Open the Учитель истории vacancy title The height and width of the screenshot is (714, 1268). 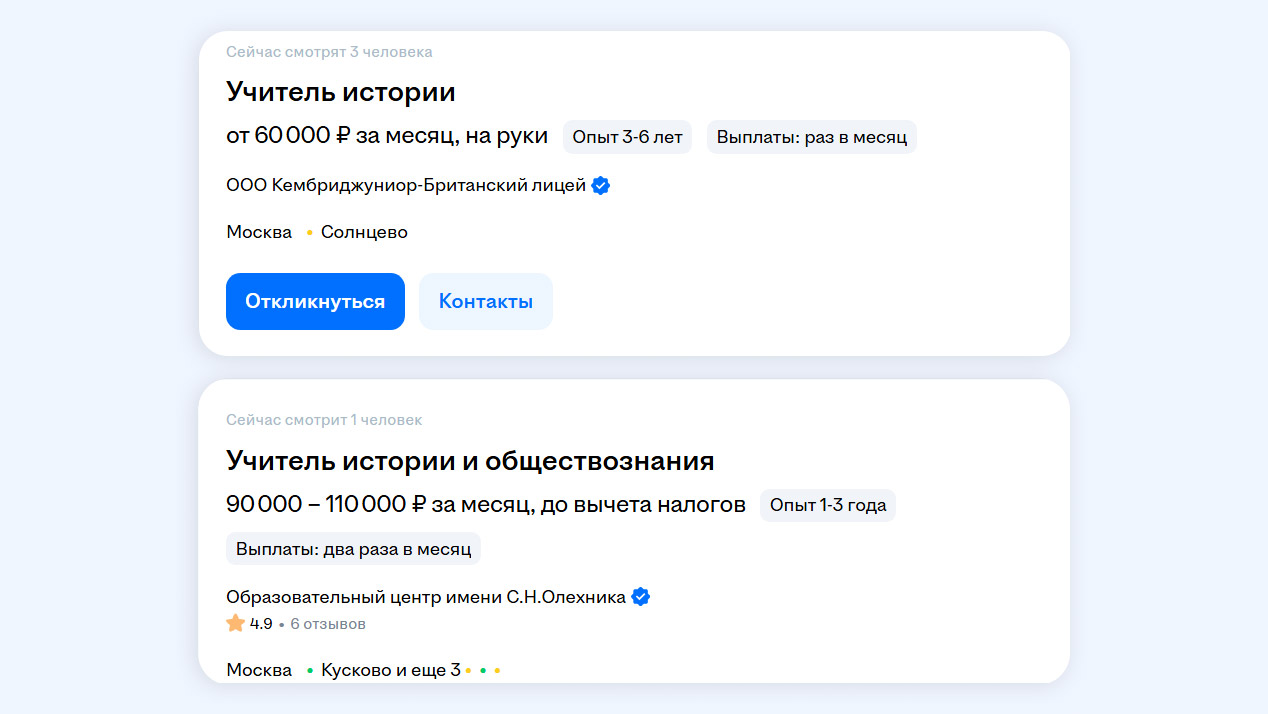(340, 92)
